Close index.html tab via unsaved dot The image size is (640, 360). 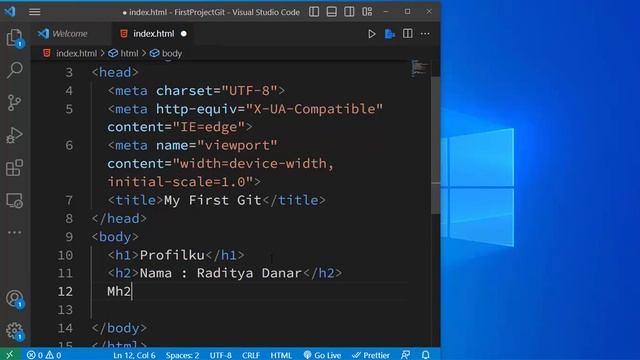[184, 34]
